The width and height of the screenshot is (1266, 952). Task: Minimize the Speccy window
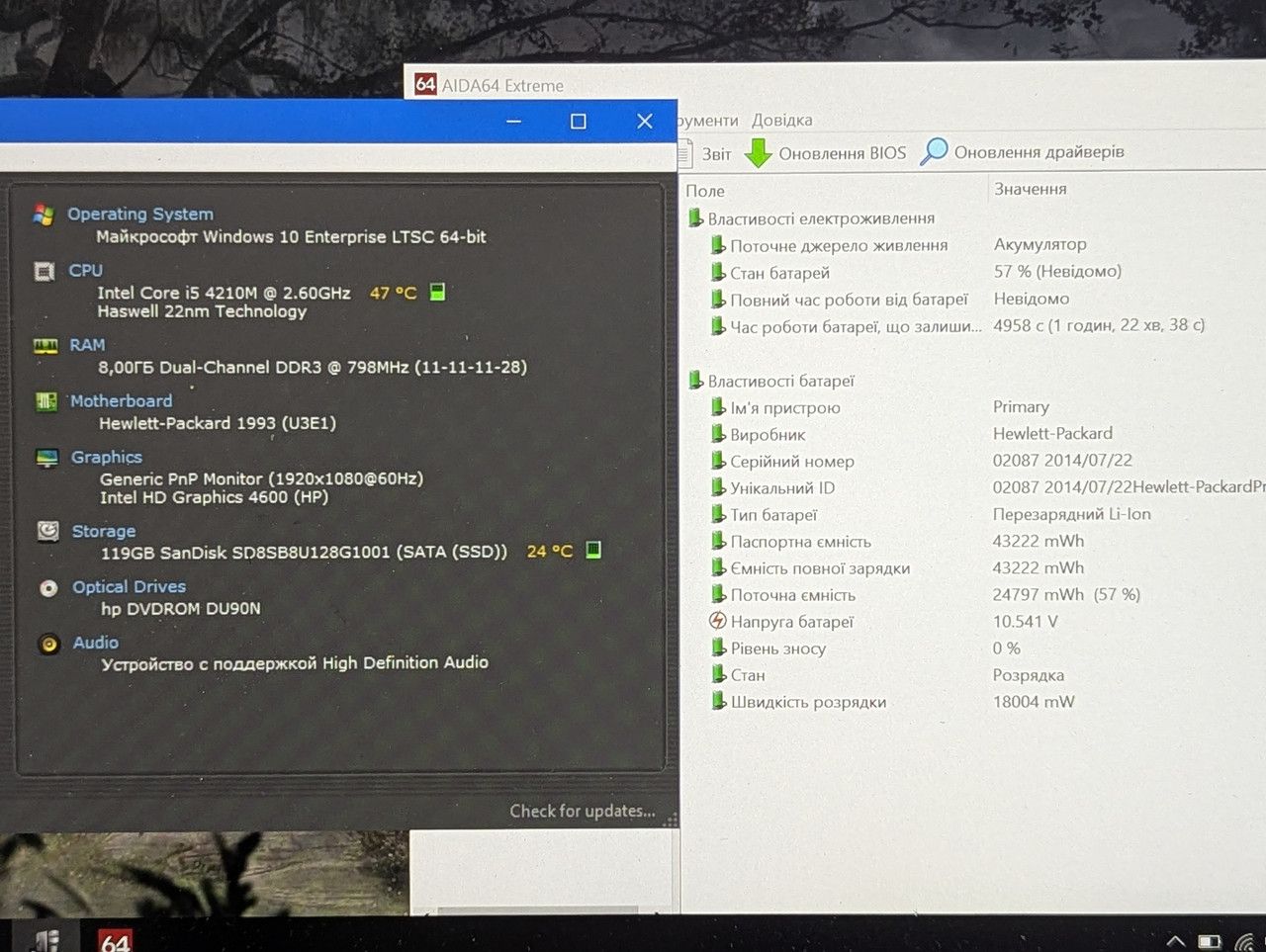tap(513, 121)
